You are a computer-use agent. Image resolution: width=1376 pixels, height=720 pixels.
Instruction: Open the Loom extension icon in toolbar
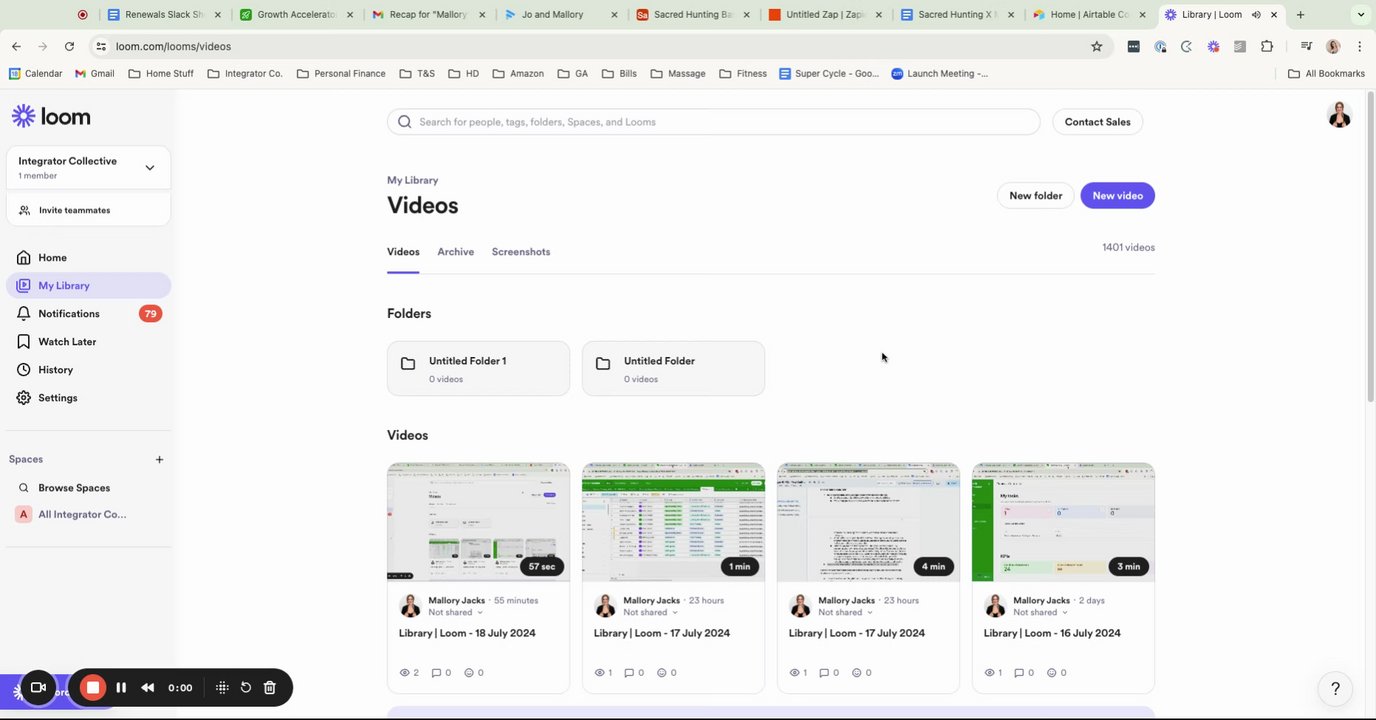[x=1213, y=46]
